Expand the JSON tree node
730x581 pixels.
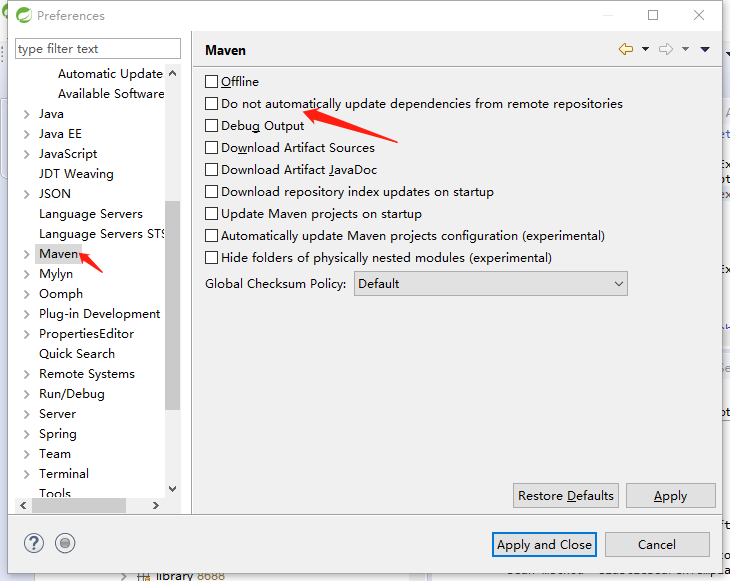27,194
